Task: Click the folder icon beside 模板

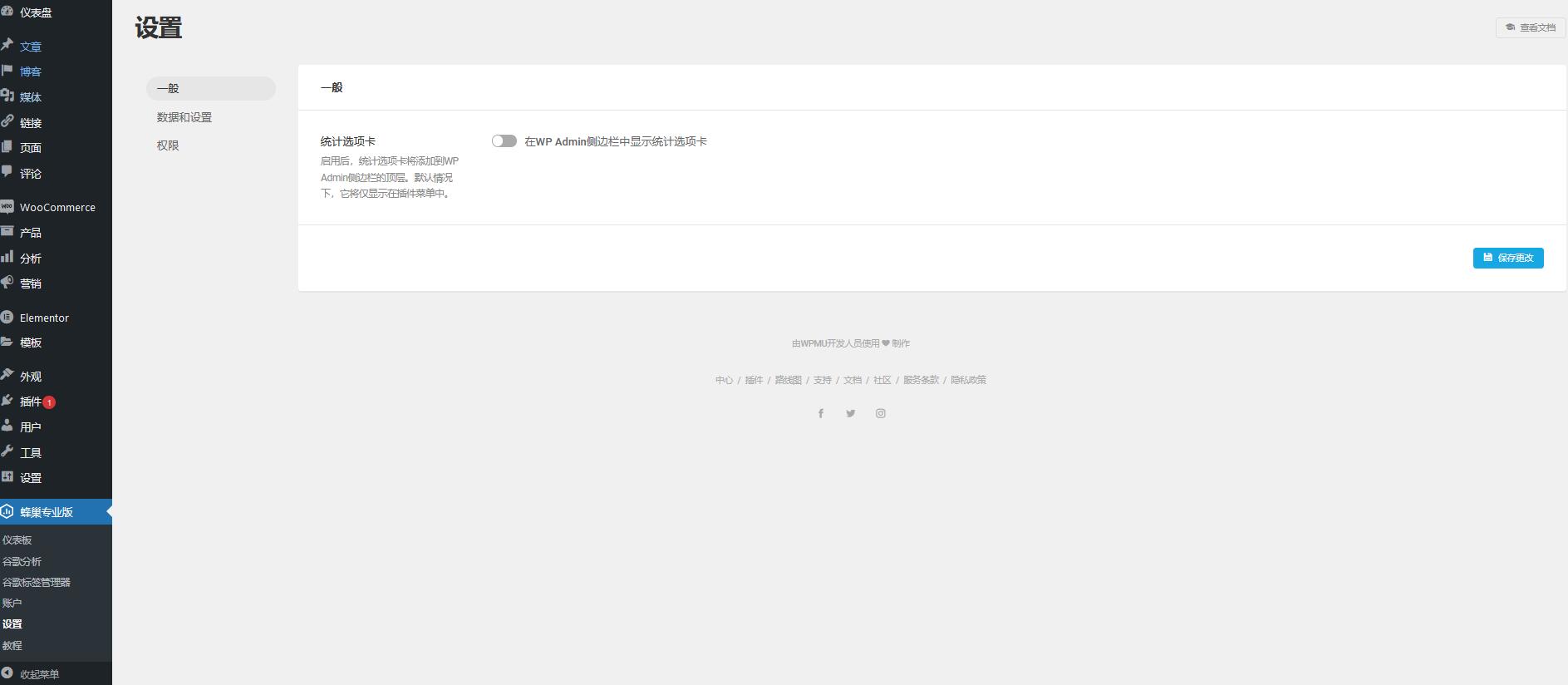Action: (7, 342)
